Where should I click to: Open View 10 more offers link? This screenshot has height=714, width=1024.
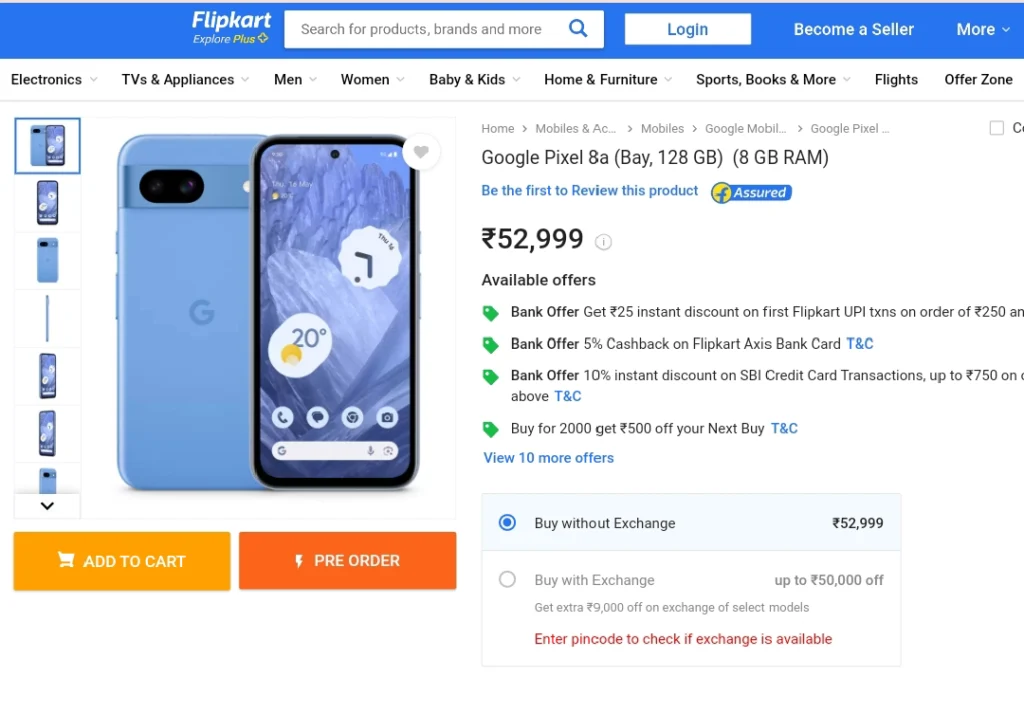tap(549, 458)
